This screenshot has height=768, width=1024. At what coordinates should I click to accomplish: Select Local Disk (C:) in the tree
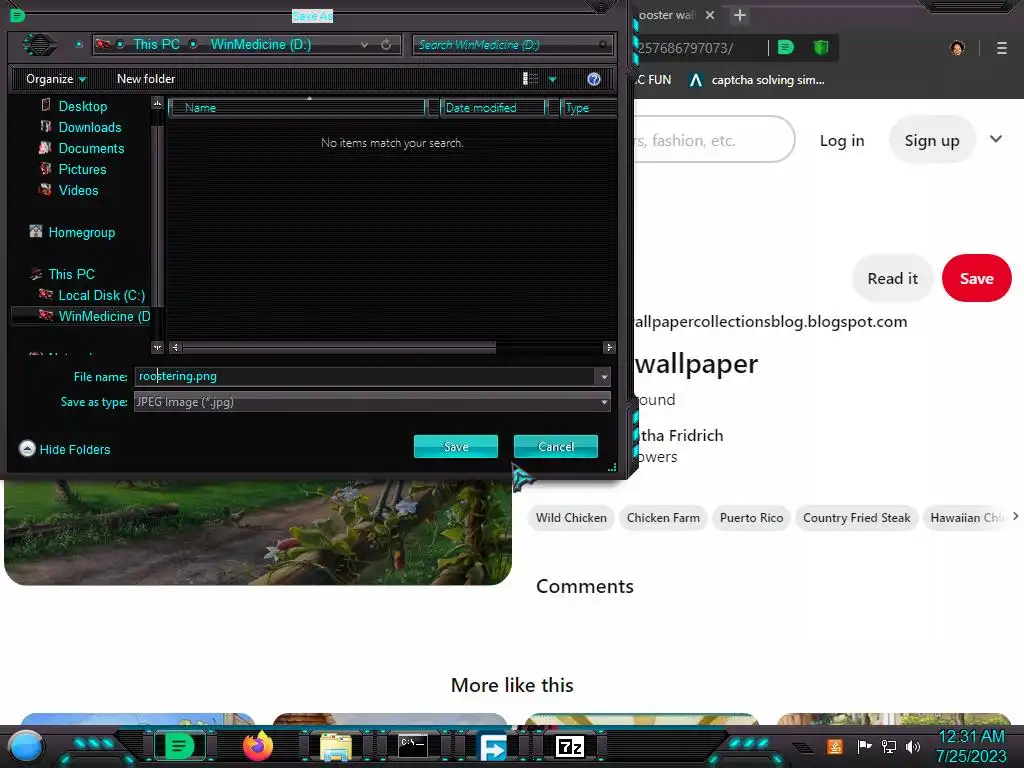pos(101,295)
